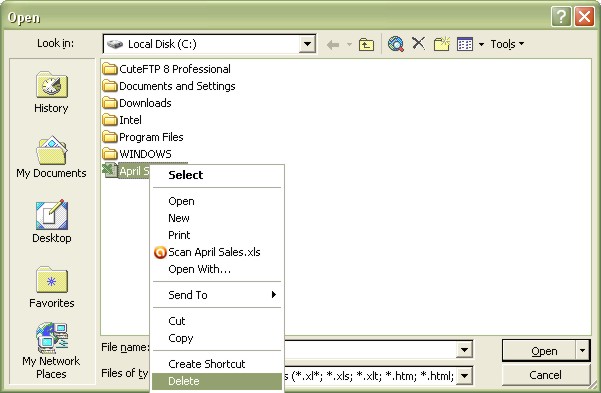This screenshot has width=601, height=393.
Task: Go back using the Back arrow icon
Action: pos(333,44)
